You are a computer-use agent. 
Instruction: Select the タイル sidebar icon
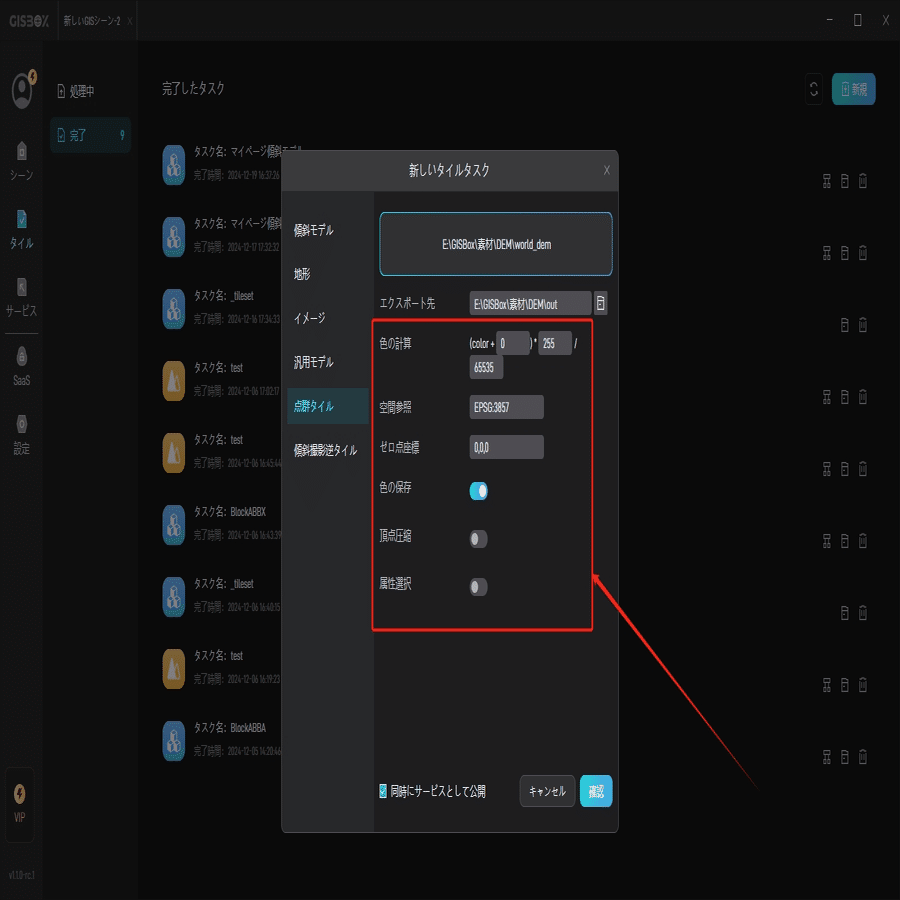pos(22,230)
